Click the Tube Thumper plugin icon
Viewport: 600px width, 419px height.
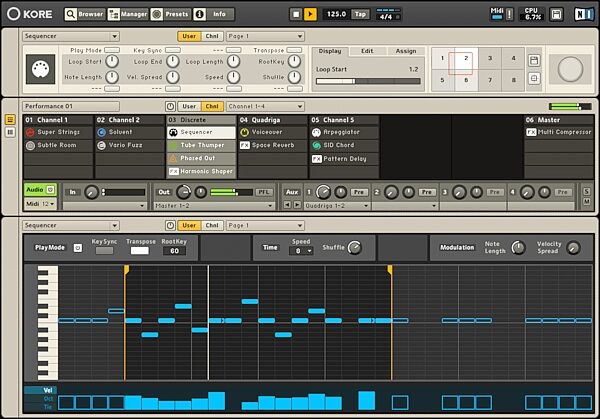point(173,145)
